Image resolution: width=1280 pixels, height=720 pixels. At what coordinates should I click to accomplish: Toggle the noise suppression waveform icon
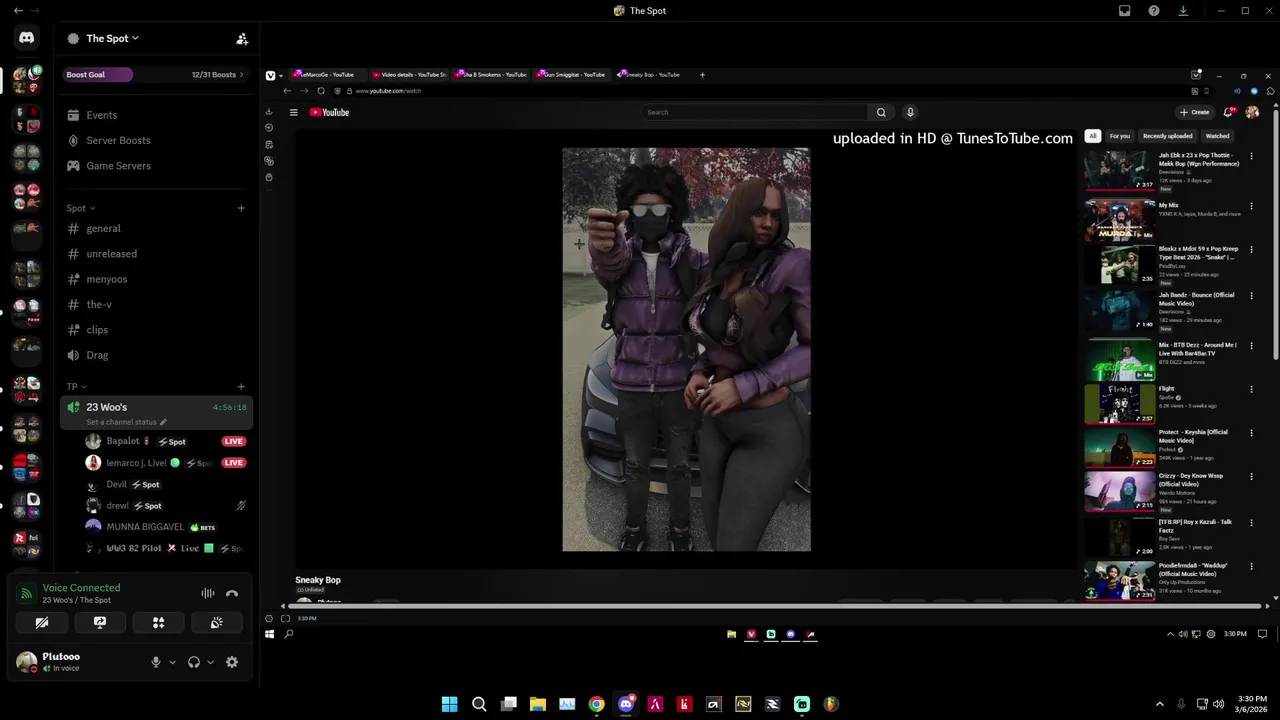(208, 593)
